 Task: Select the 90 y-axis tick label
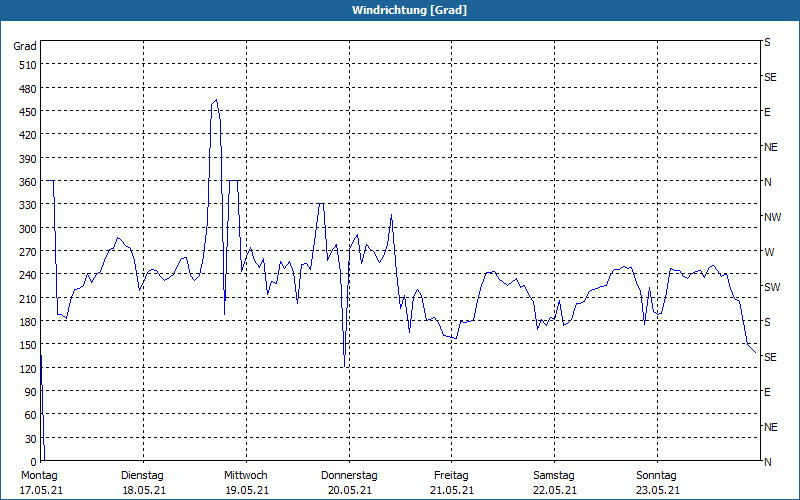pyautogui.click(x=28, y=392)
